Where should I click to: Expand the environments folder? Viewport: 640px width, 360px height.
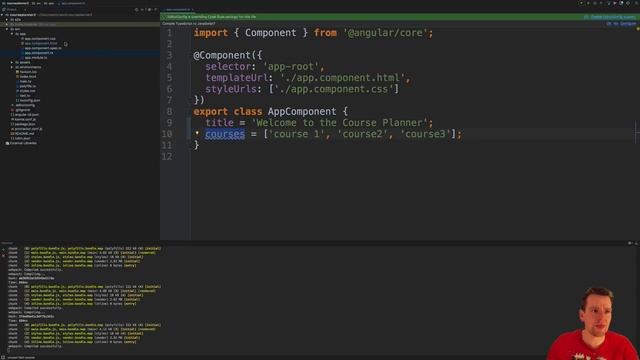tap(12, 67)
